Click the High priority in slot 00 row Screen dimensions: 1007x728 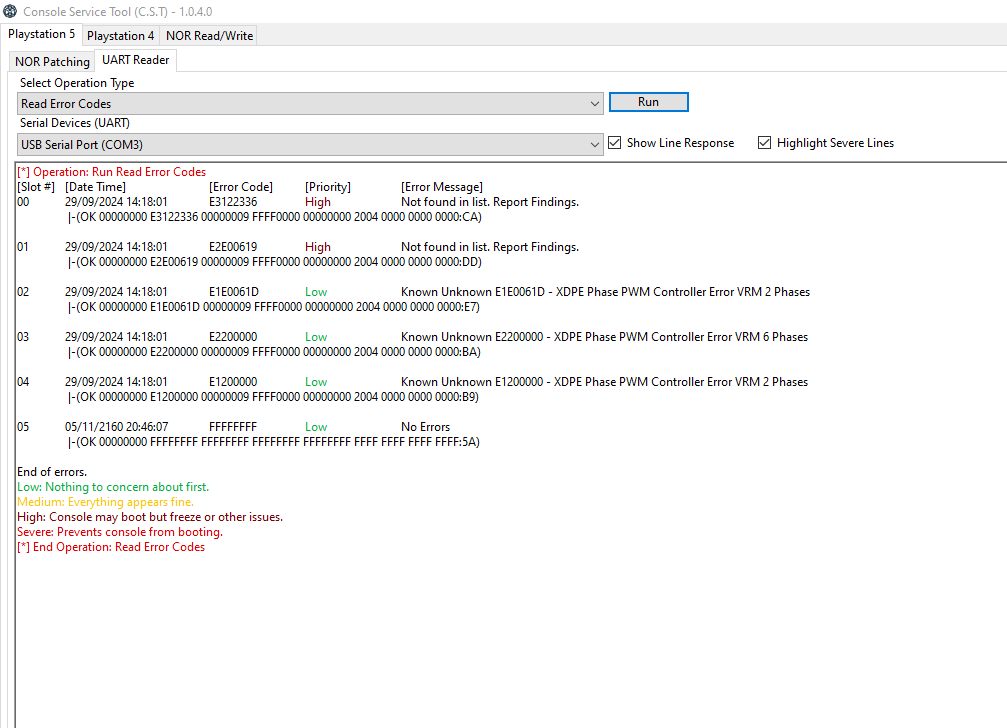[x=318, y=202]
